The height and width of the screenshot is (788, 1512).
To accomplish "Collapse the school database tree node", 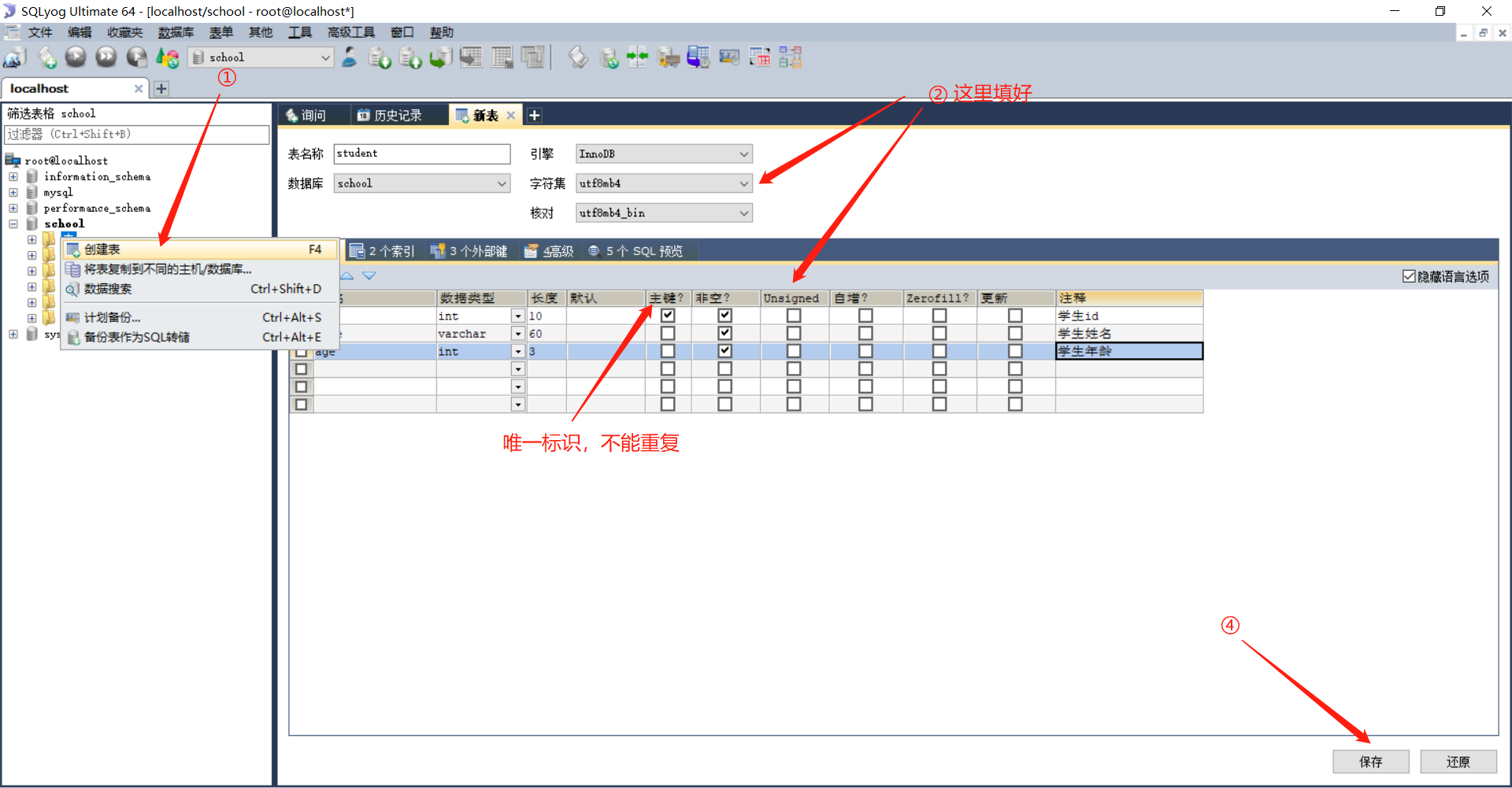I will (x=13, y=224).
